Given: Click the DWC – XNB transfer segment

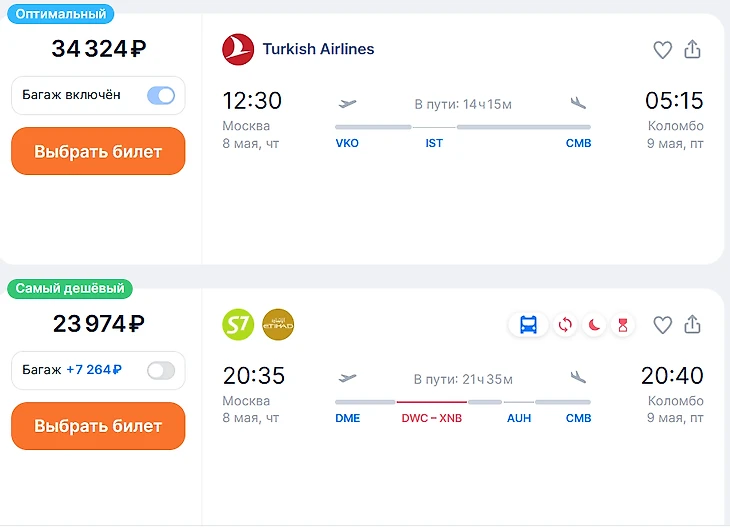Looking at the screenshot, I should point(431,418).
